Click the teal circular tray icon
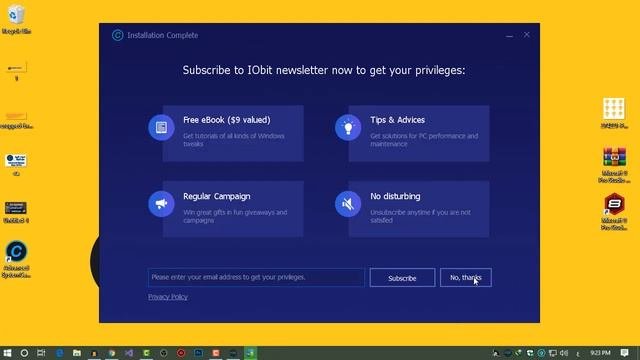The width and height of the screenshot is (640, 360). pos(541,353)
